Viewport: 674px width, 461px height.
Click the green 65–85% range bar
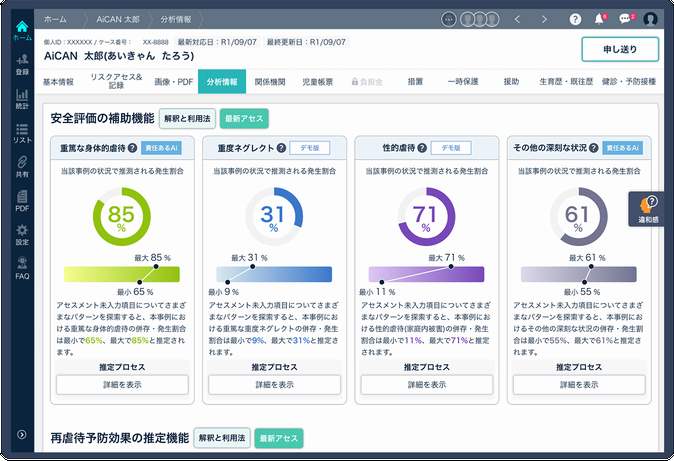pyautogui.click(x=122, y=274)
